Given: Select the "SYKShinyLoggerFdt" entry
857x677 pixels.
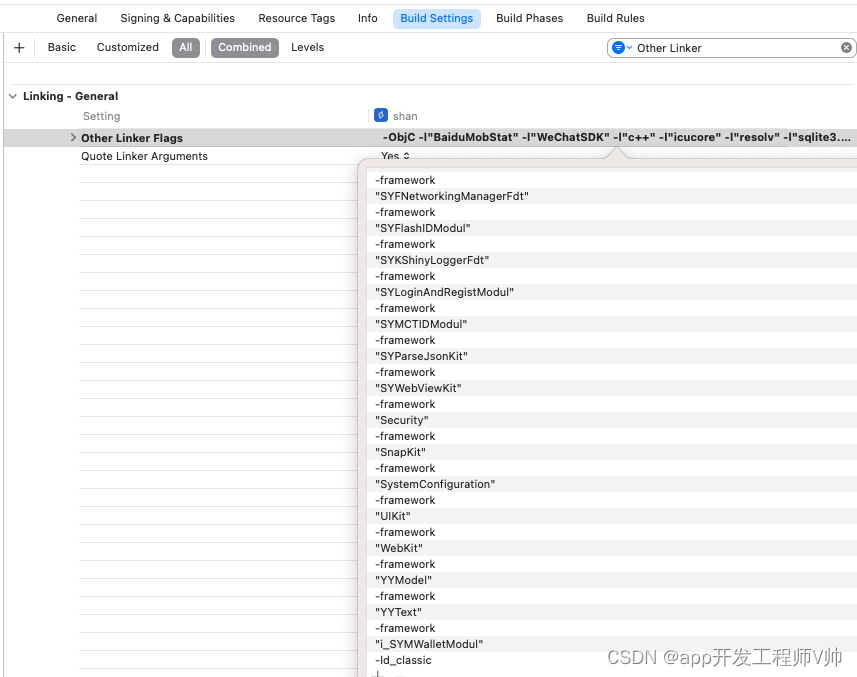Looking at the screenshot, I should (432, 260).
